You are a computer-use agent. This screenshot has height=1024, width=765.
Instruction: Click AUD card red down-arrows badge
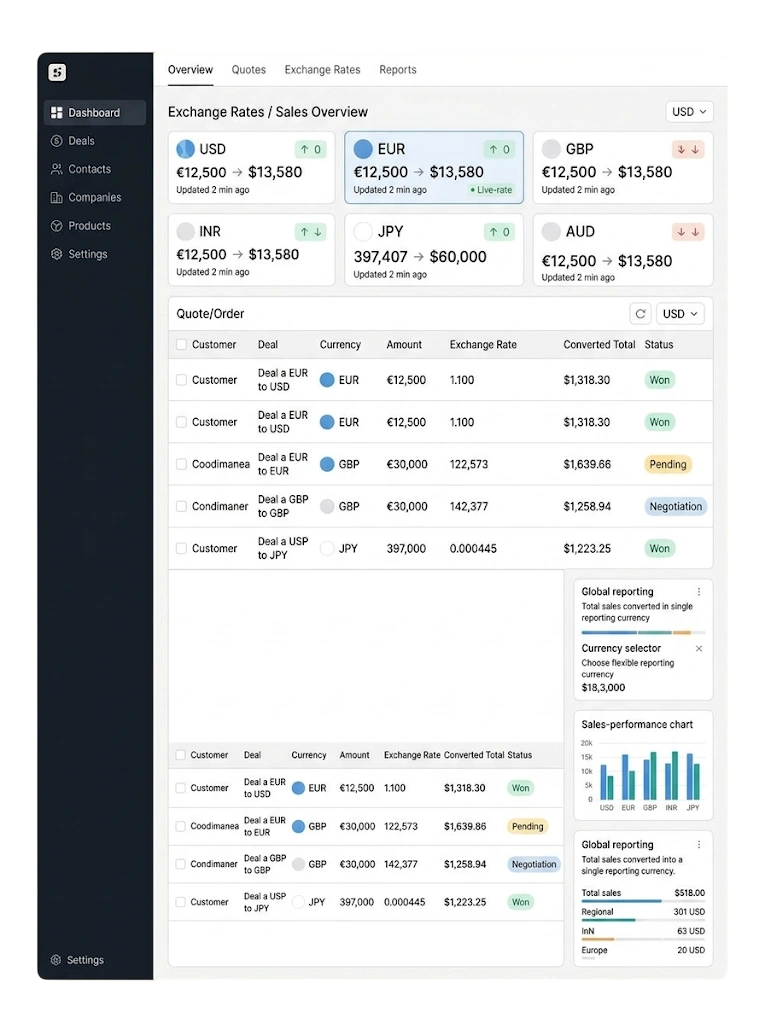click(x=688, y=232)
